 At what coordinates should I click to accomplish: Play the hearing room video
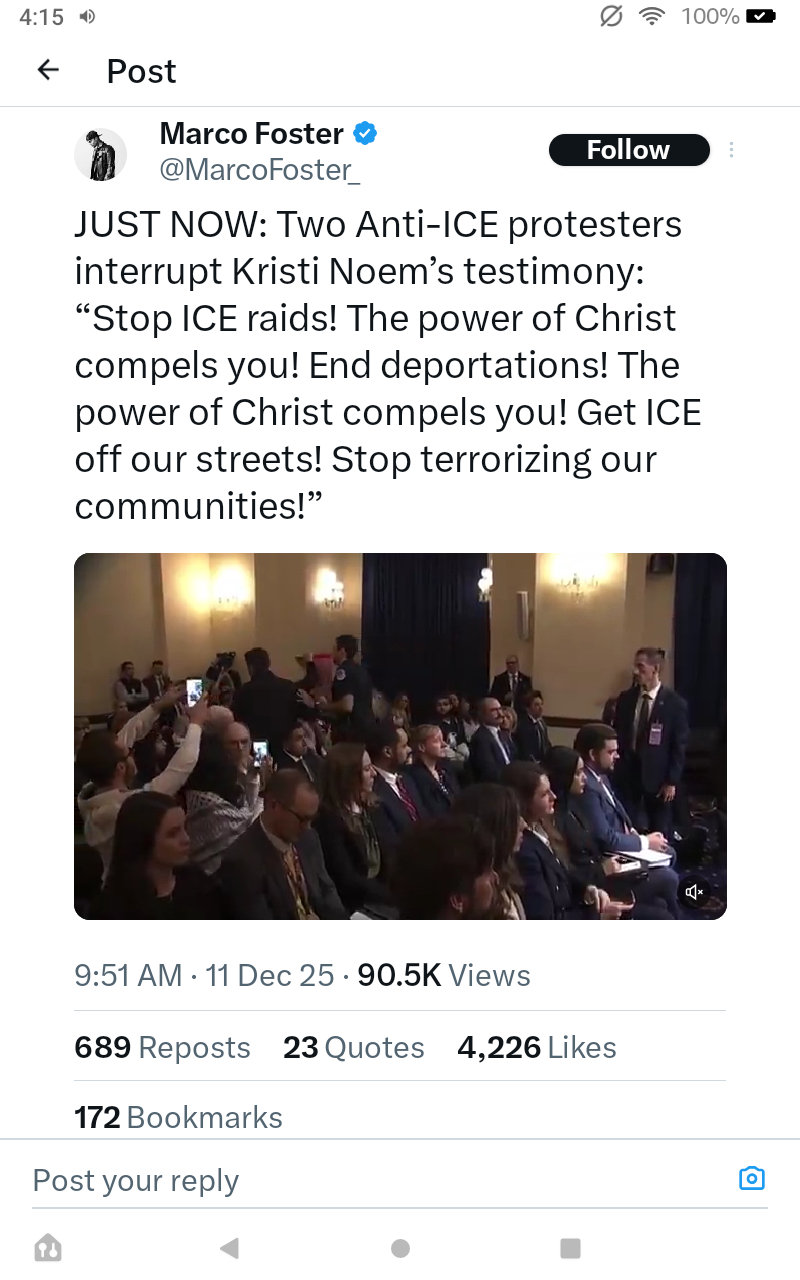tap(400, 736)
